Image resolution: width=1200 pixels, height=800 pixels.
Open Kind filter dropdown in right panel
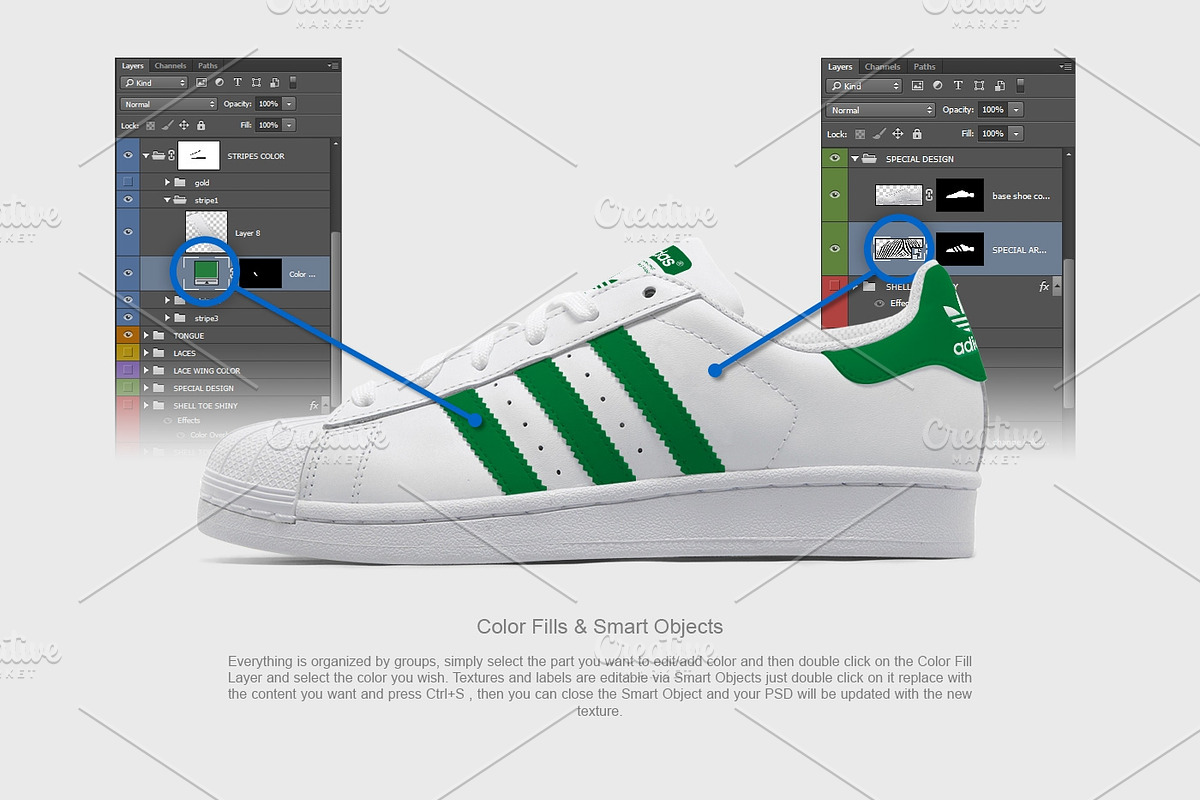[x=864, y=86]
